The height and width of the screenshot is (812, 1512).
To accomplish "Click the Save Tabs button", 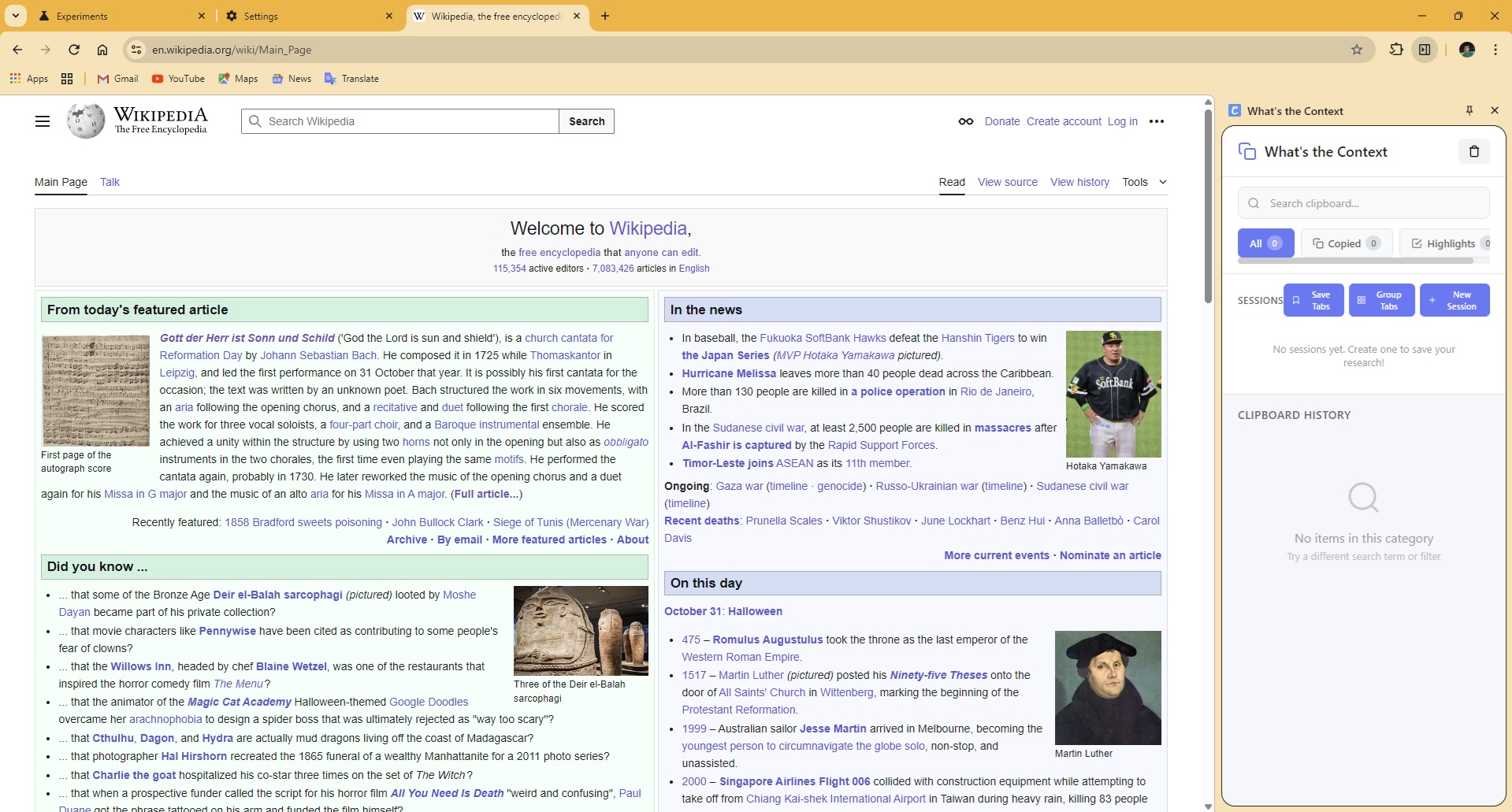I will [1313, 300].
